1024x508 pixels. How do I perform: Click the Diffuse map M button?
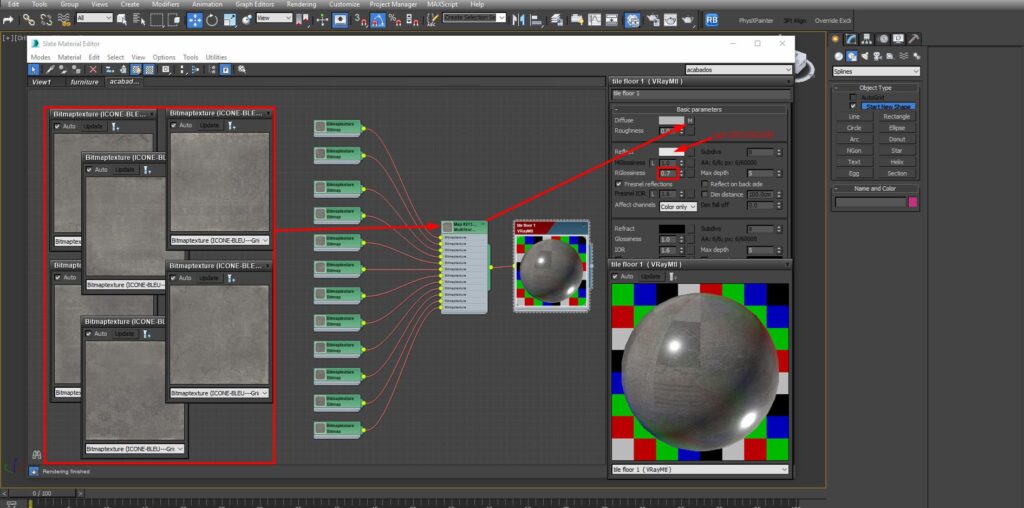(x=690, y=121)
